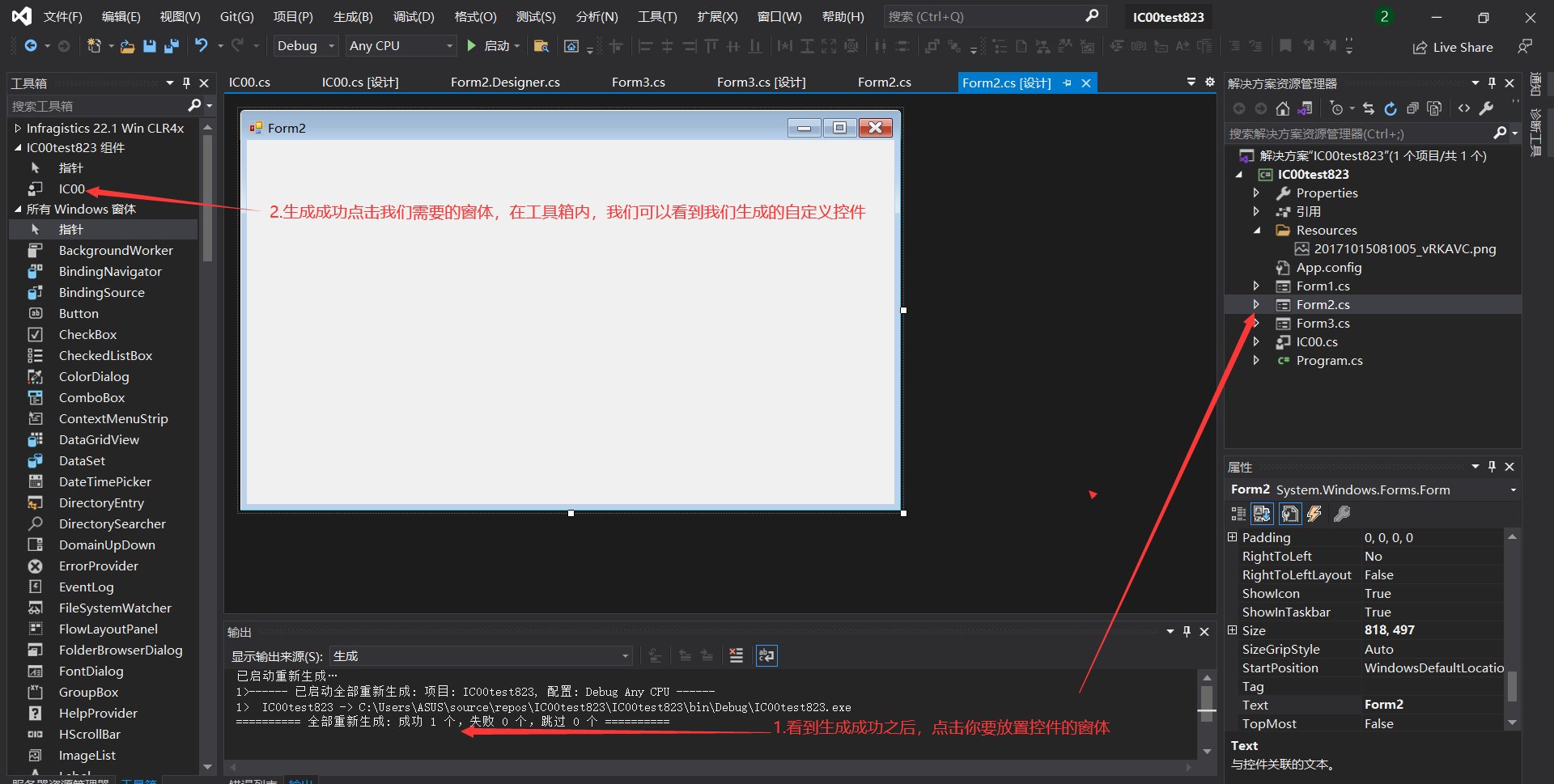1554x784 pixels.
Task: Click toolbox search magnifier icon
Action: point(194,106)
